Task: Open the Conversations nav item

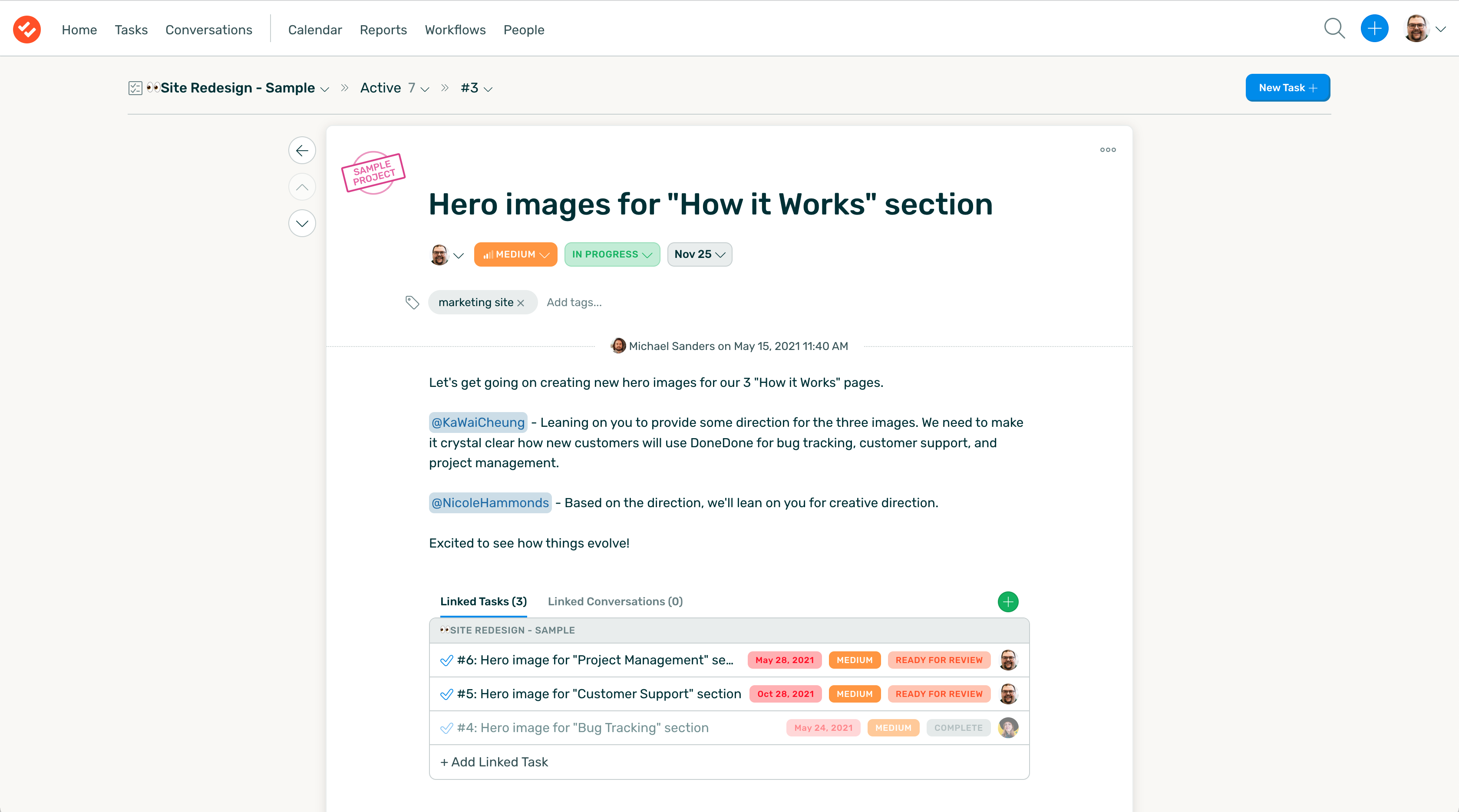Action: [208, 30]
